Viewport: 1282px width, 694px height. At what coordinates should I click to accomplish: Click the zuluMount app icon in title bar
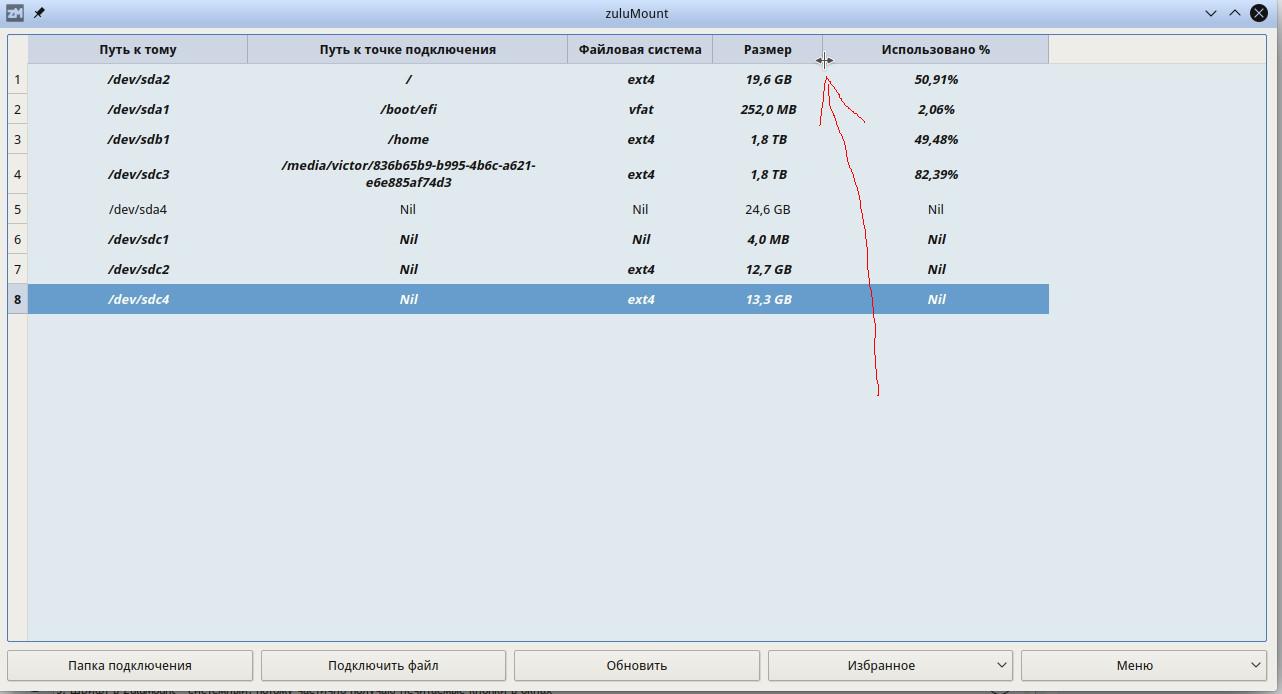14,13
